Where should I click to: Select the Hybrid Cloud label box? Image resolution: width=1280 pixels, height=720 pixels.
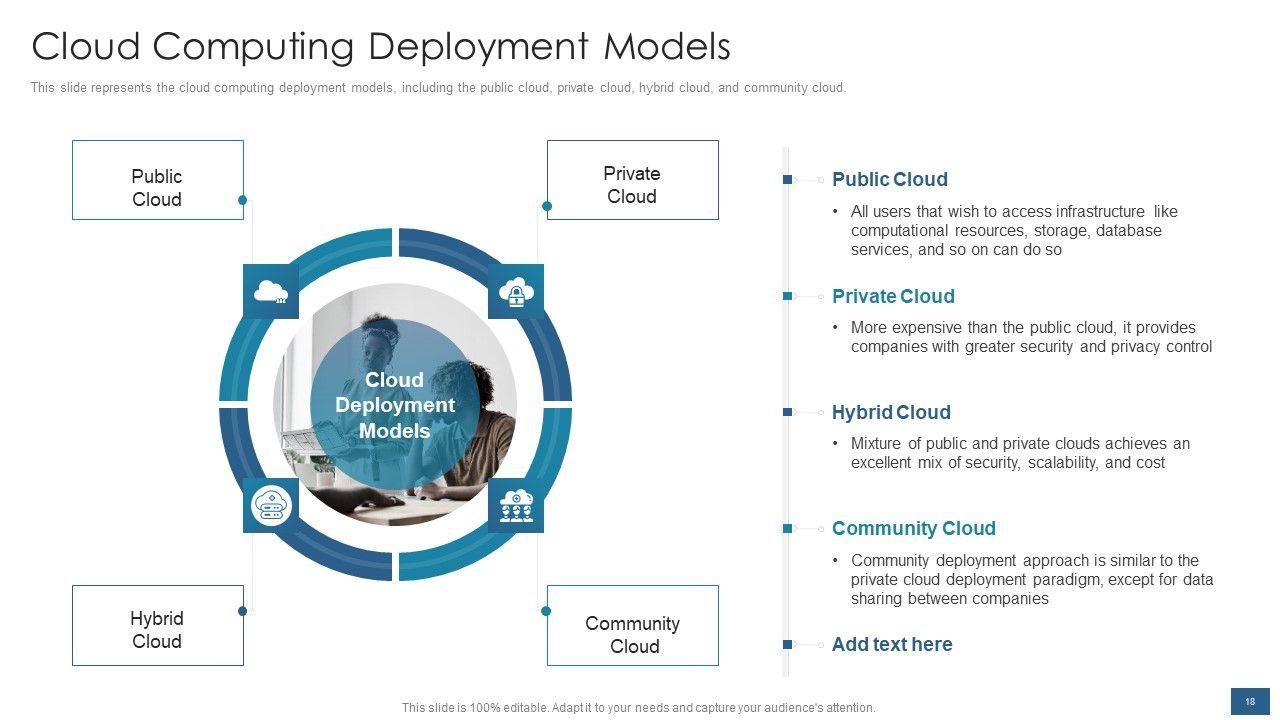tap(158, 626)
